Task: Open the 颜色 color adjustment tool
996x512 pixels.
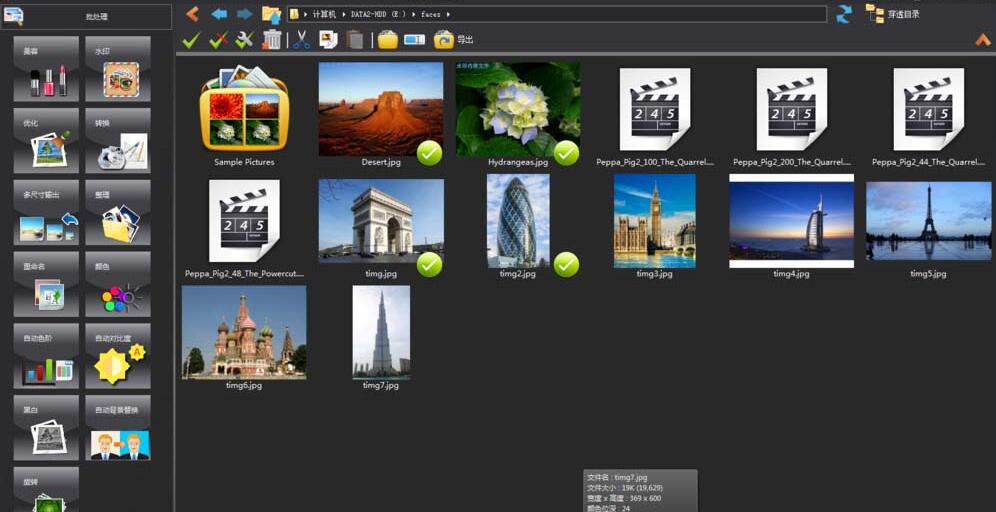Action: tap(118, 285)
